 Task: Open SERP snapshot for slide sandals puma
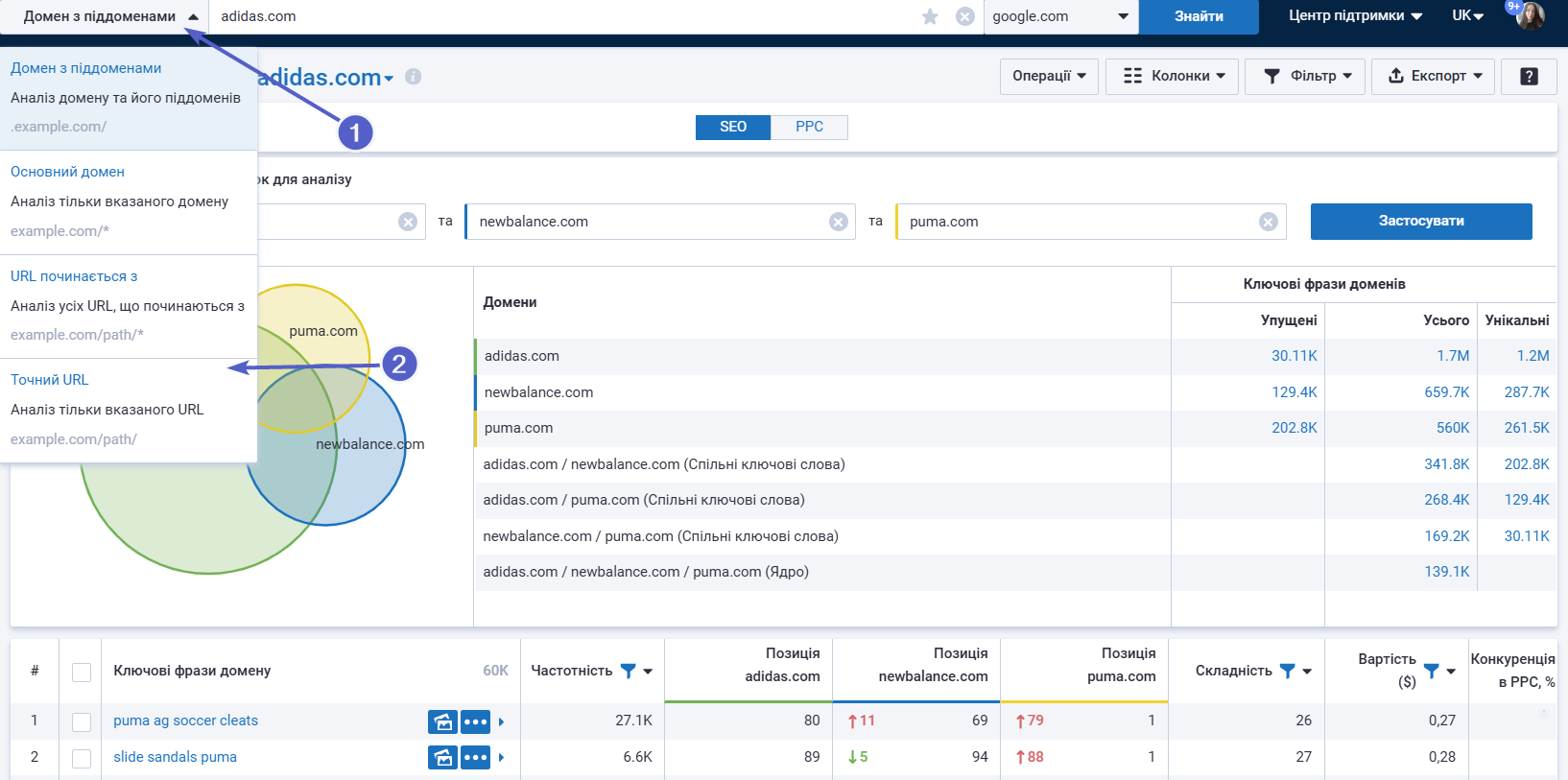(x=442, y=758)
